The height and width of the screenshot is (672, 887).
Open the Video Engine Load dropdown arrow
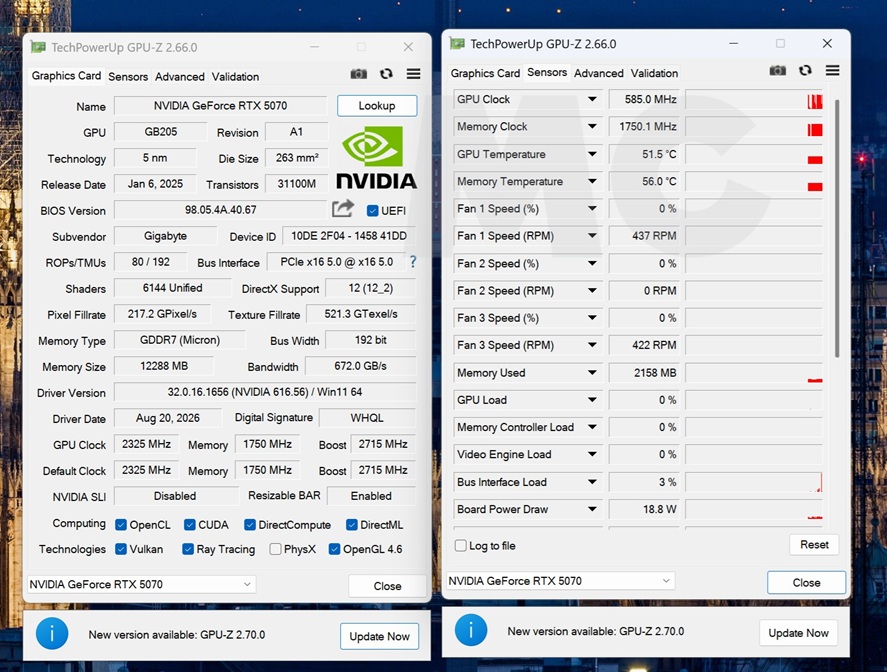(x=592, y=454)
